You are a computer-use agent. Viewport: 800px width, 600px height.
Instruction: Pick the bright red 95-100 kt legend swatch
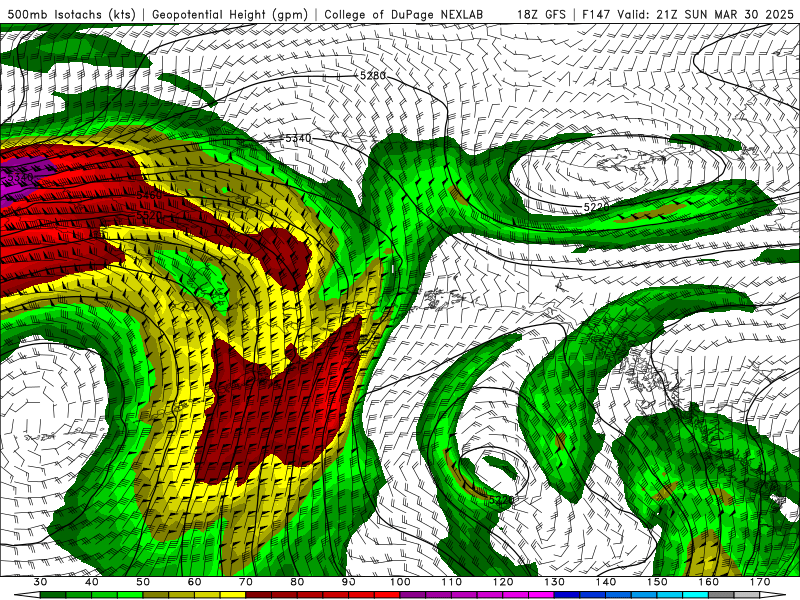tap(387, 595)
